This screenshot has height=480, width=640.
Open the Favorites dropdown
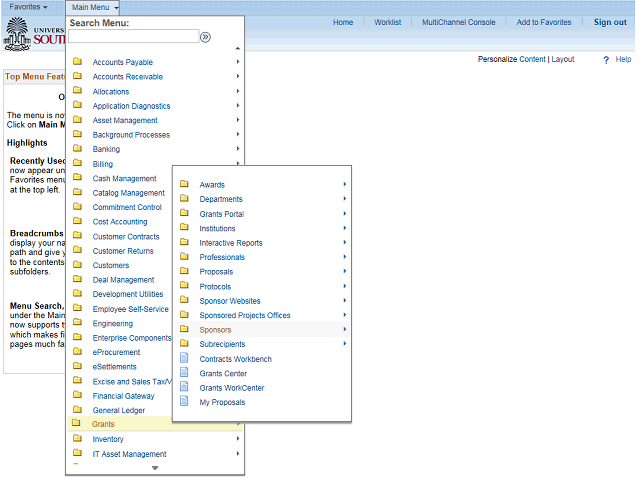point(29,7)
